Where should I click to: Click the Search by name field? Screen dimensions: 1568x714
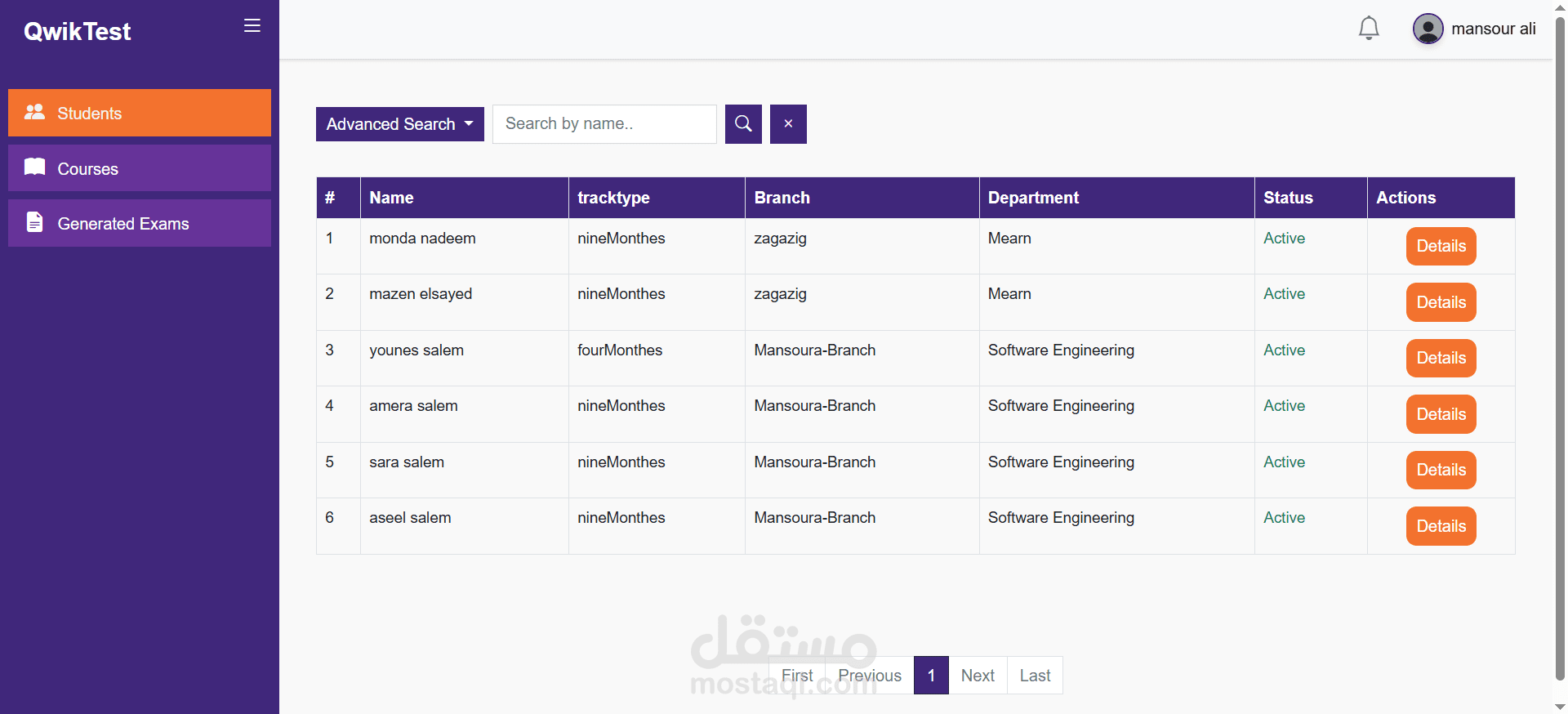(x=604, y=124)
